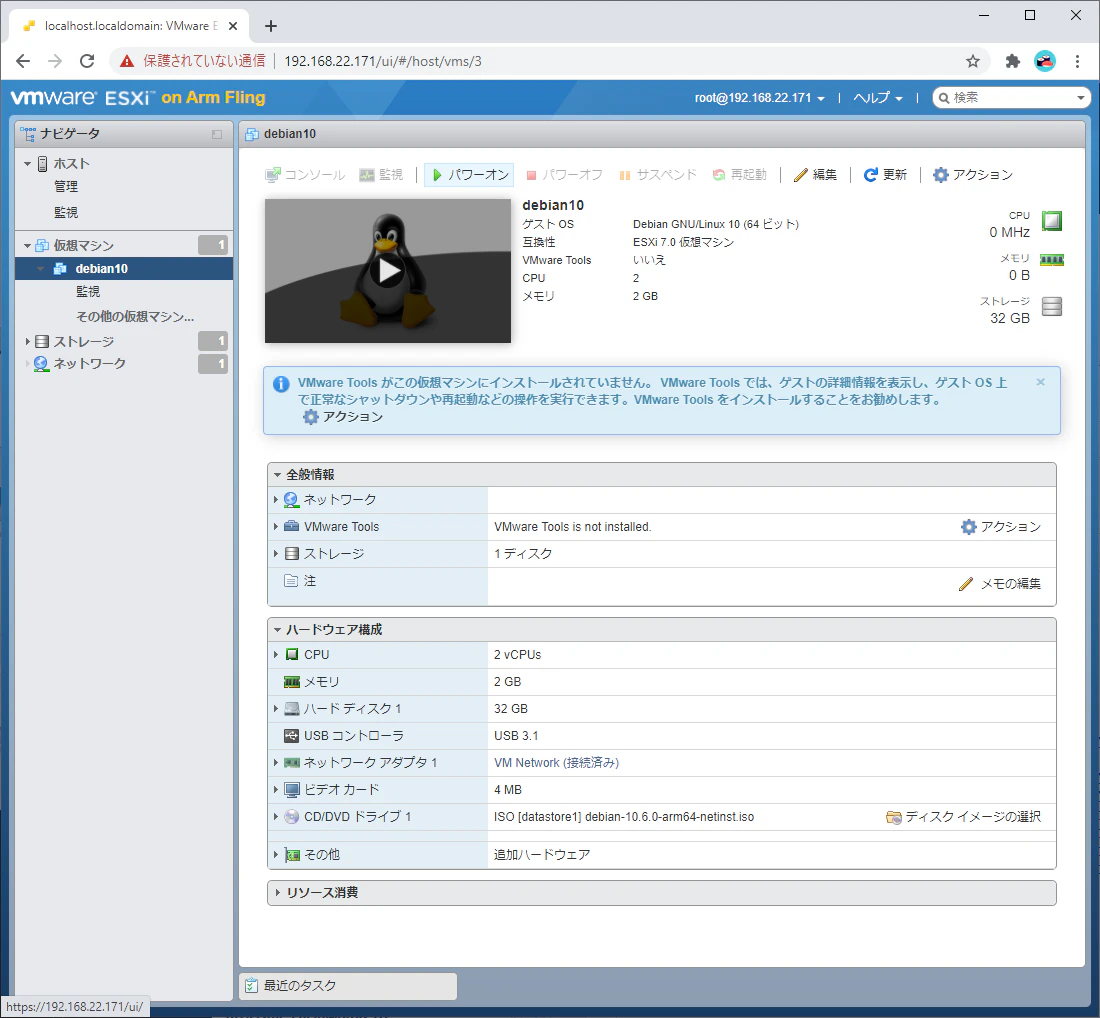Open the browser extensions puzzle icon

pyautogui.click(x=1012, y=61)
